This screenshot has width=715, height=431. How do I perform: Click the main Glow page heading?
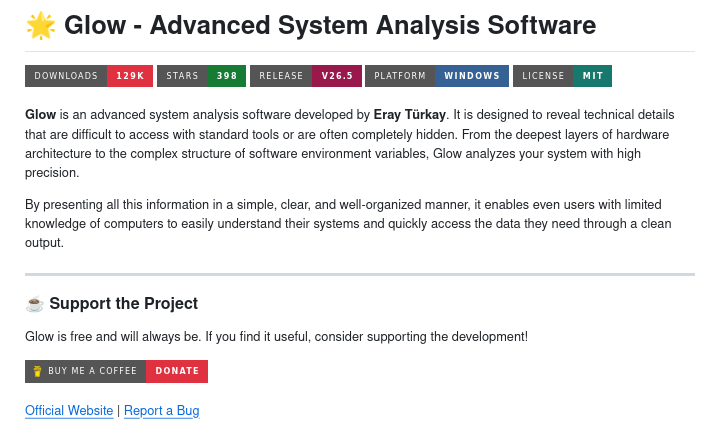click(330, 25)
